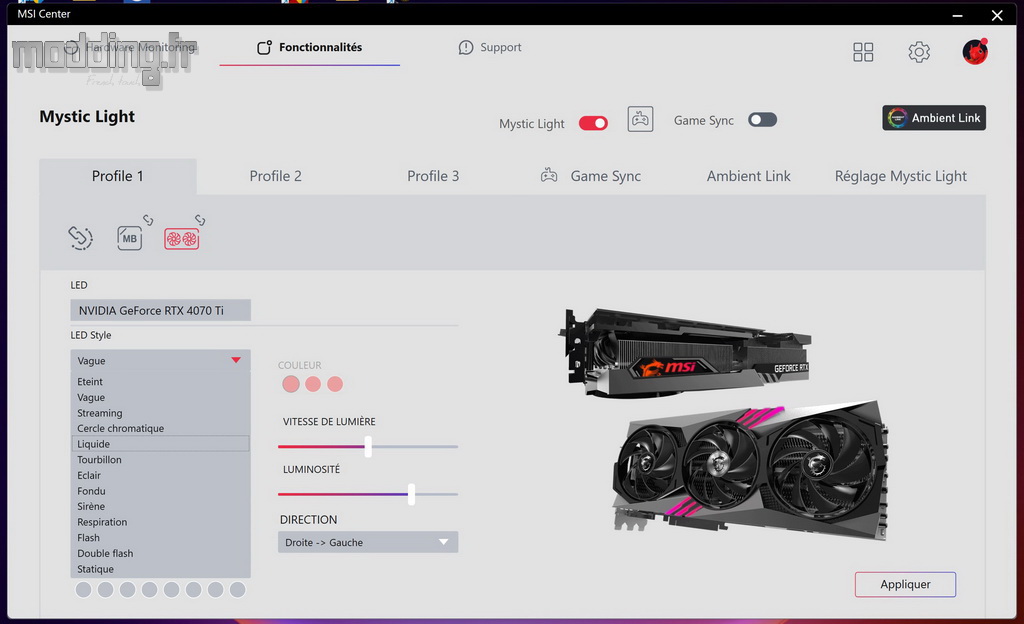This screenshot has height=624, width=1024.
Task: Click the gamepad icon beside Mystic Light toggle
Action: coord(640,119)
